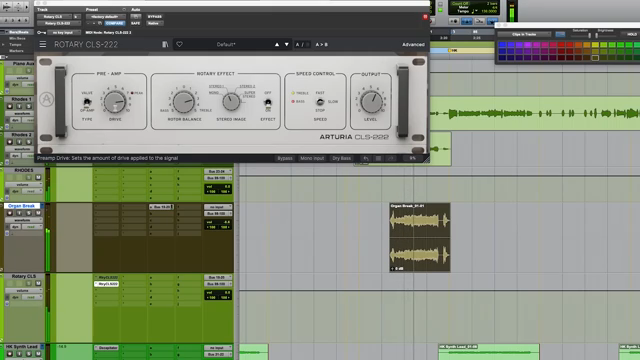Click the redo arrow in plugin footer
The image size is (640, 360).
pos(391,158)
